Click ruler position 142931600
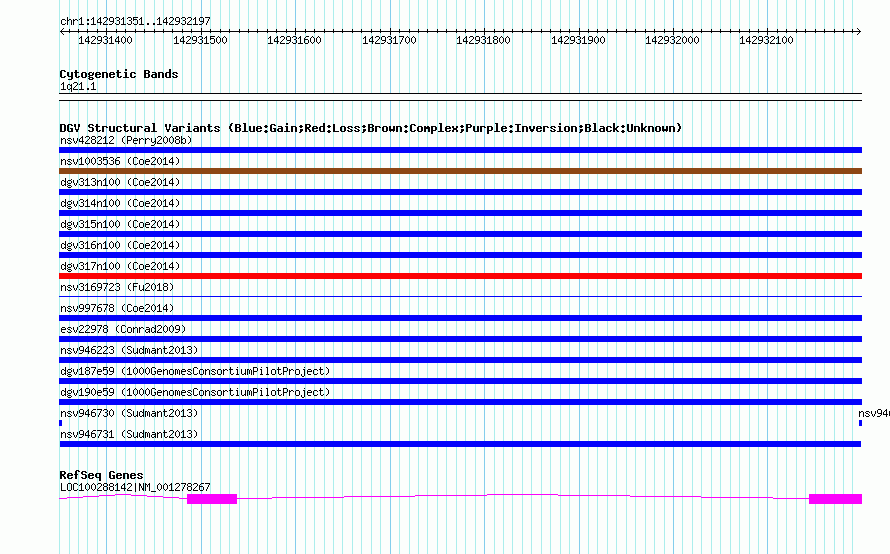 coord(294,40)
